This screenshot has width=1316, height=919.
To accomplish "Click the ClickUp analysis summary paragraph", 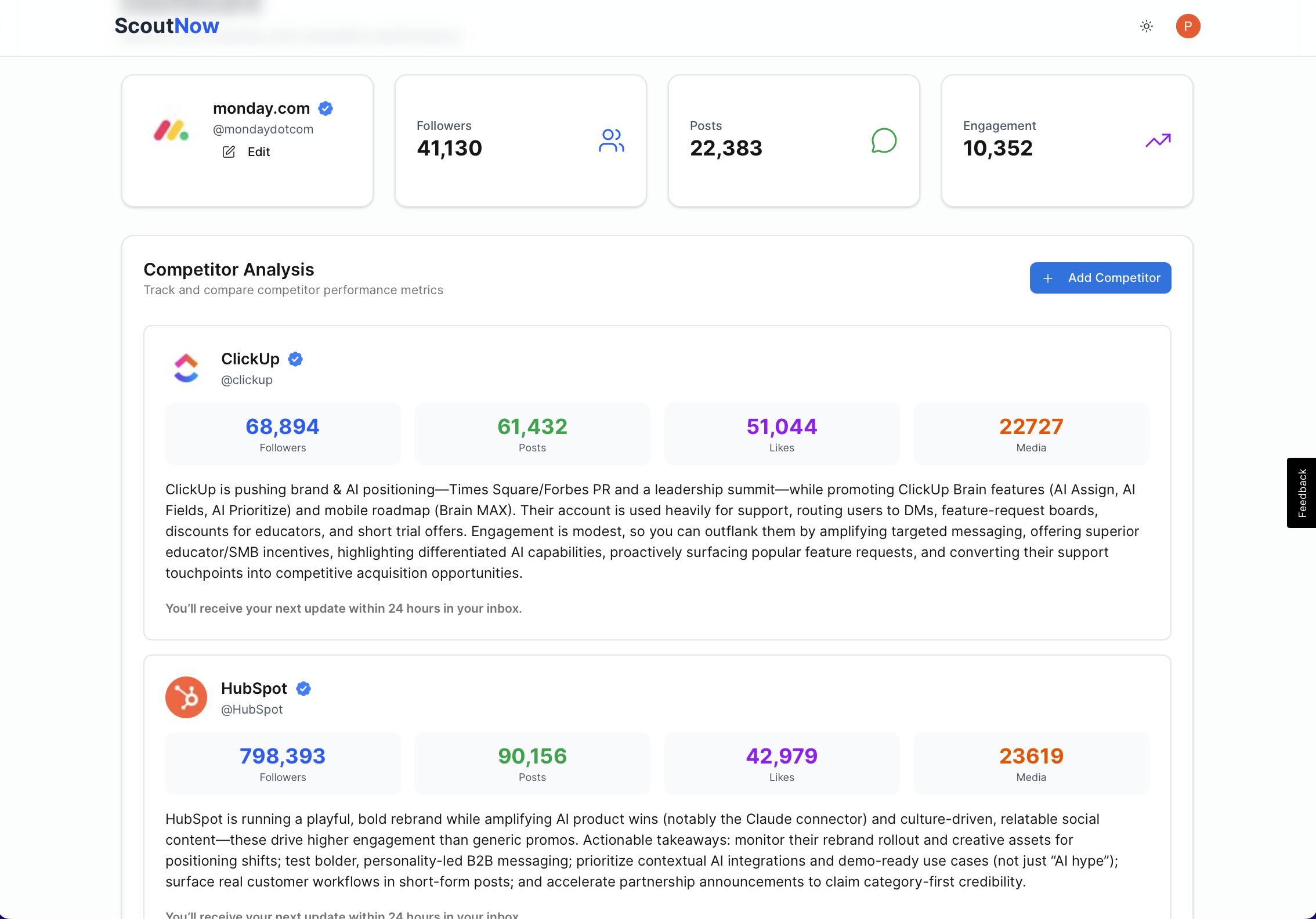I will (x=653, y=531).
